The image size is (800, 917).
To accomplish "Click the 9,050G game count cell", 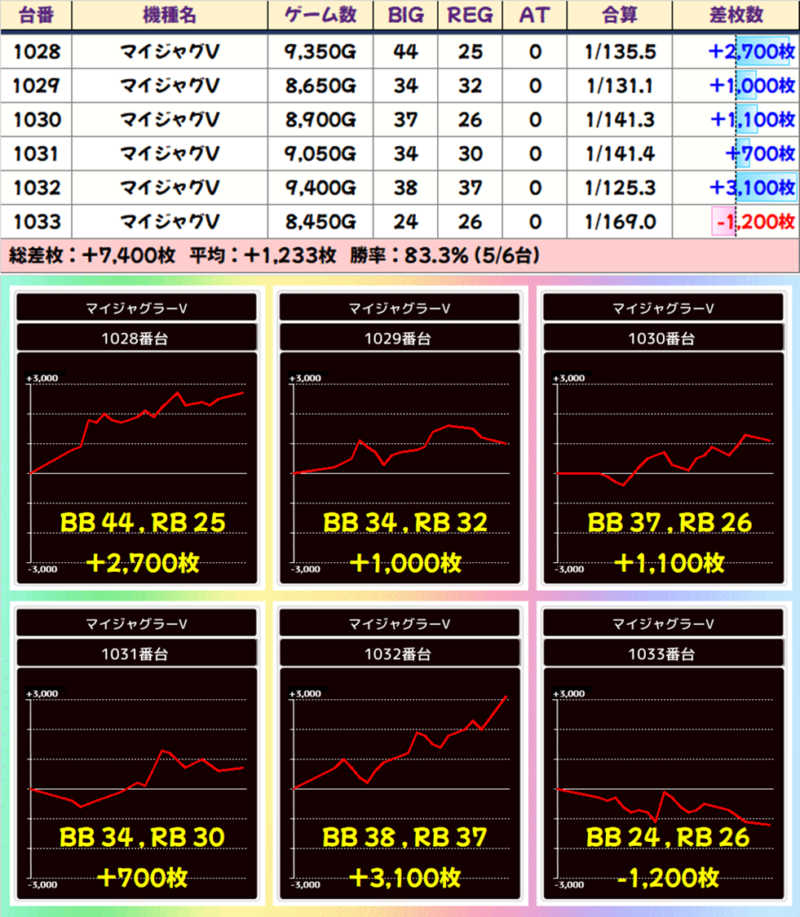I will (x=320, y=153).
